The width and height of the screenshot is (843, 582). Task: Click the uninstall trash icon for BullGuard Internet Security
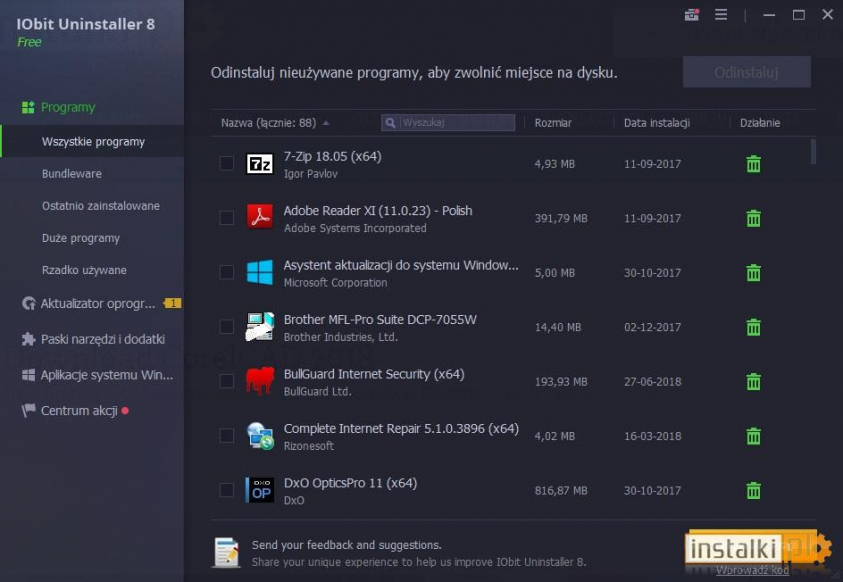(x=753, y=381)
